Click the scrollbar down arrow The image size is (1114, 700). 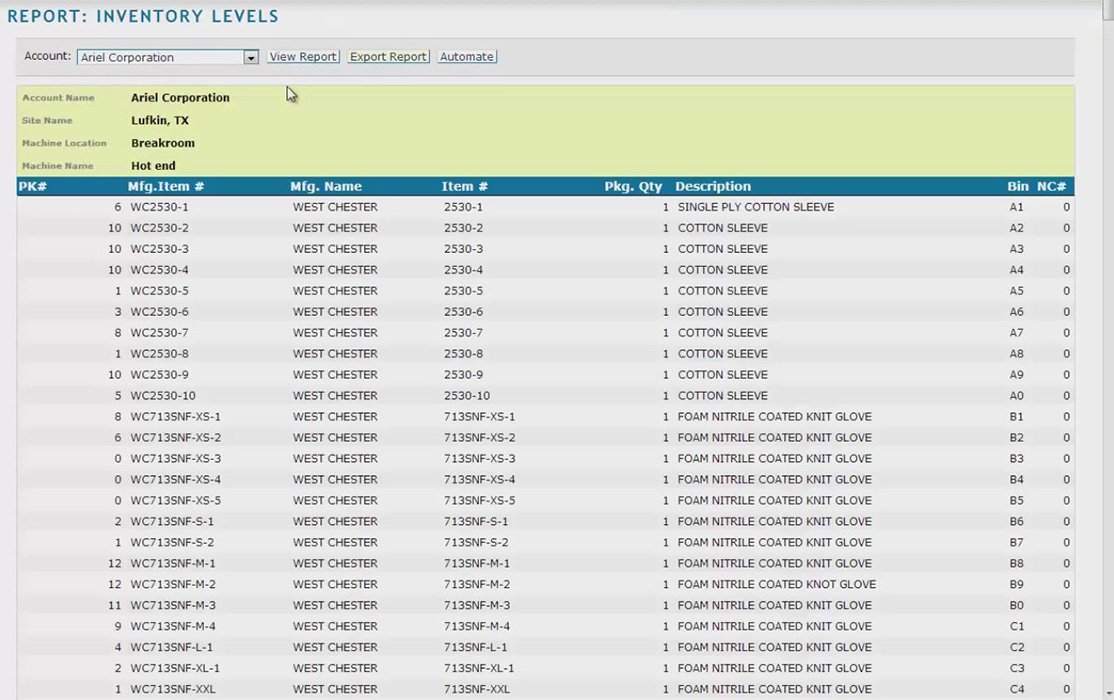1108,693
